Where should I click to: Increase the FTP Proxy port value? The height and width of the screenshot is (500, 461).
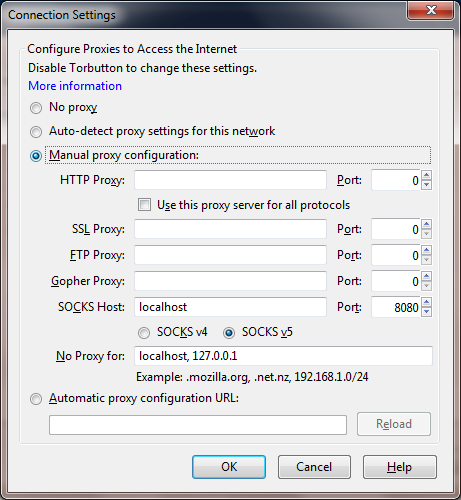click(x=427, y=250)
